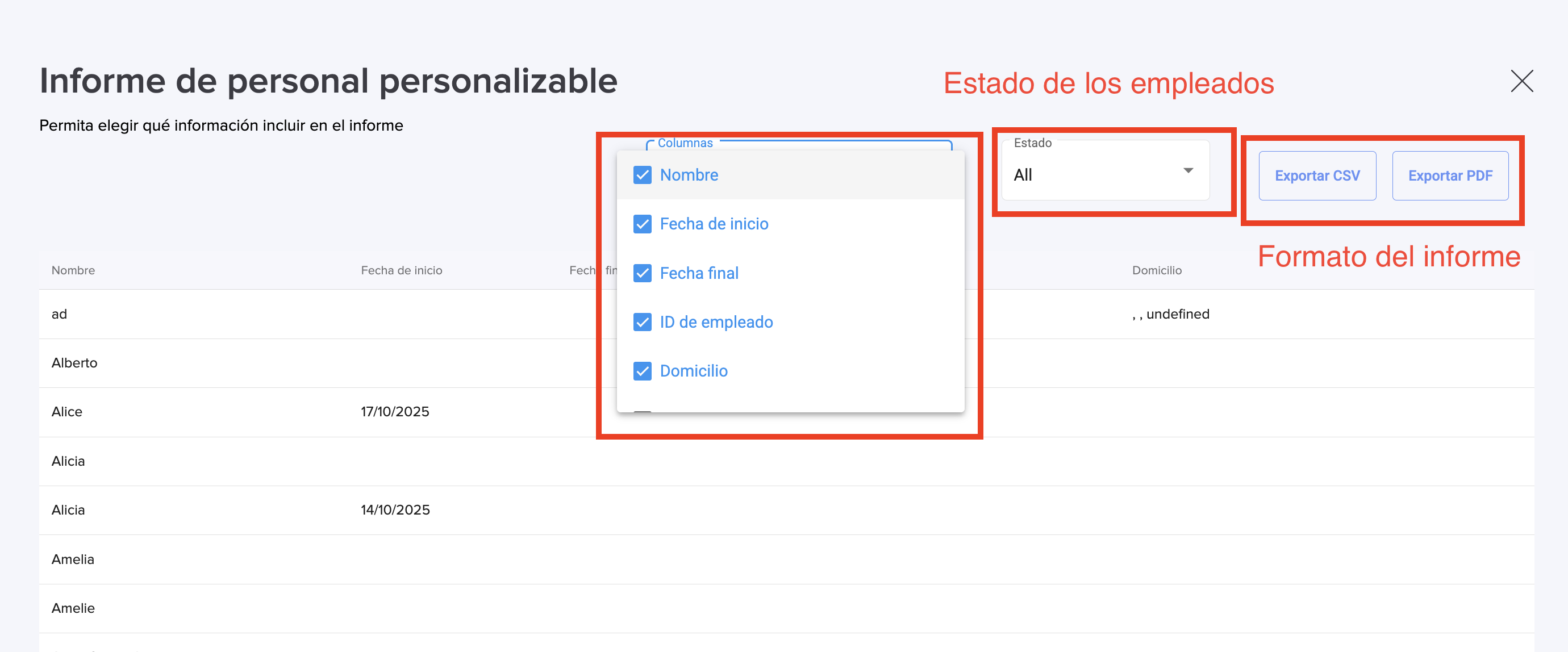Select the Domicilio option text in list
The height and width of the screenshot is (652, 1568).
click(x=693, y=371)
